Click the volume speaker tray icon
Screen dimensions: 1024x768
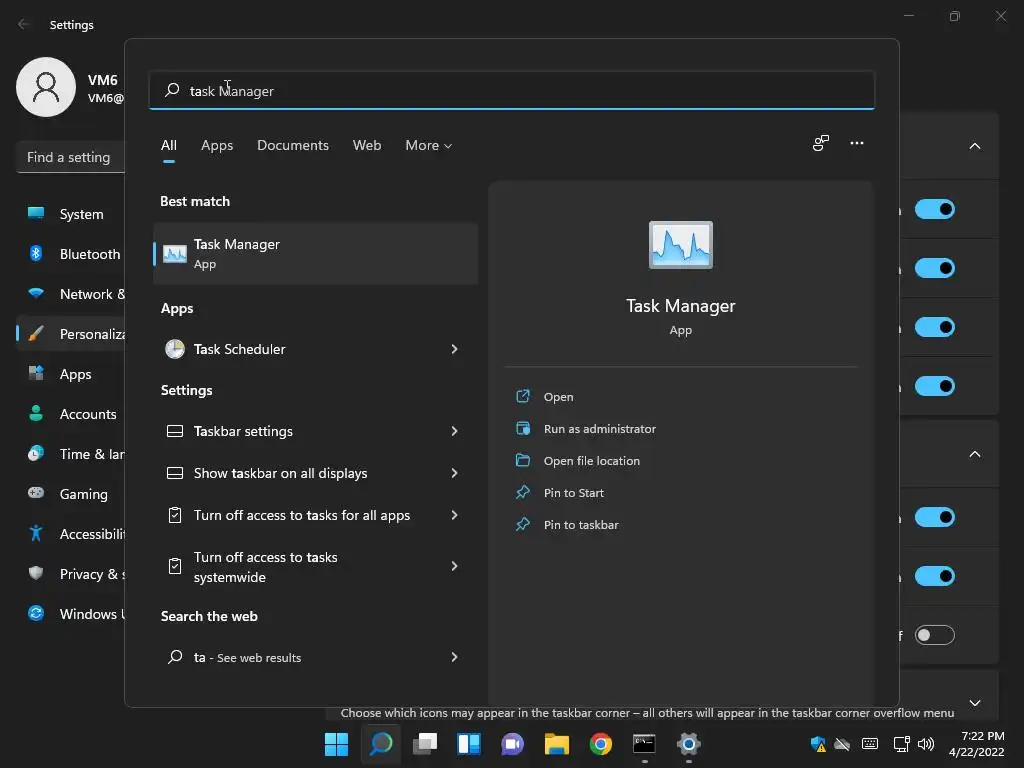tap(926, 744)
